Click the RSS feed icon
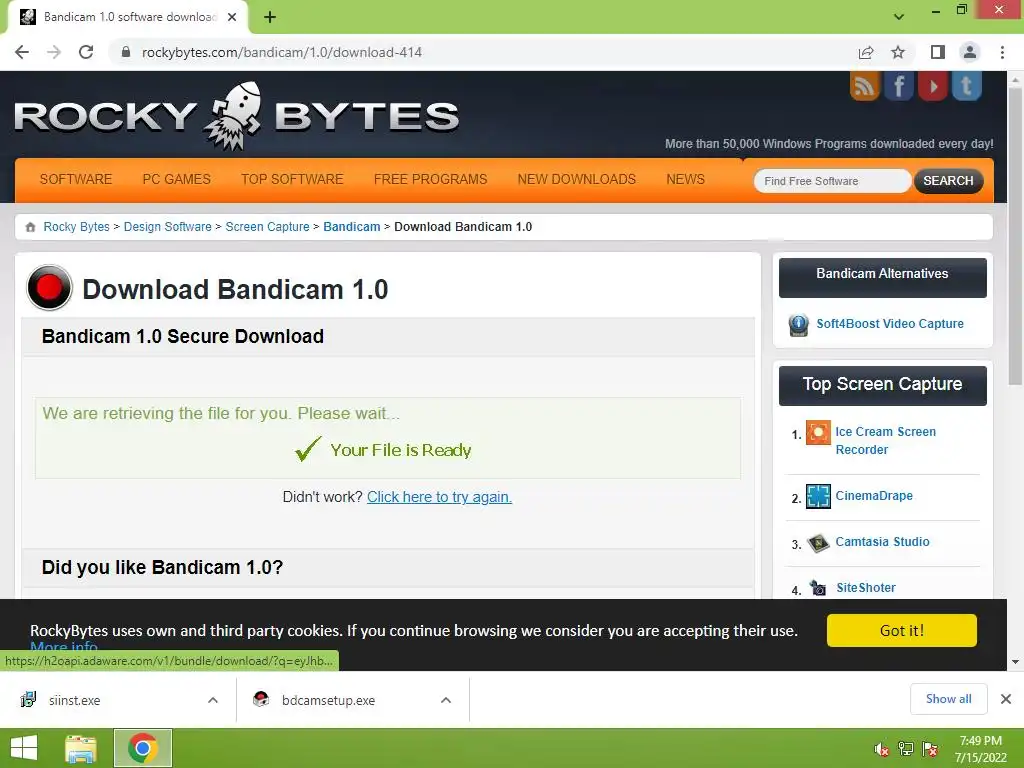 pyautogui.click(x=865, y=86)
